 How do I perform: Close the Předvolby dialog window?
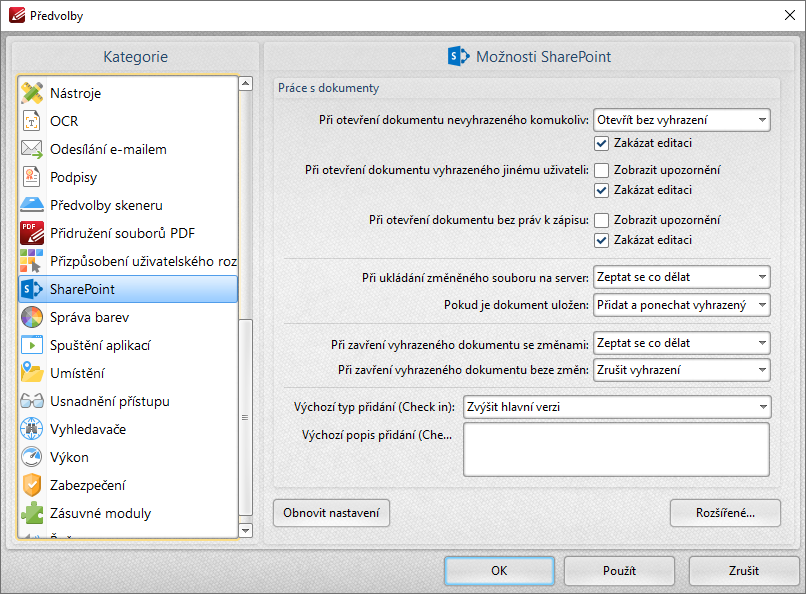point(790,15)
